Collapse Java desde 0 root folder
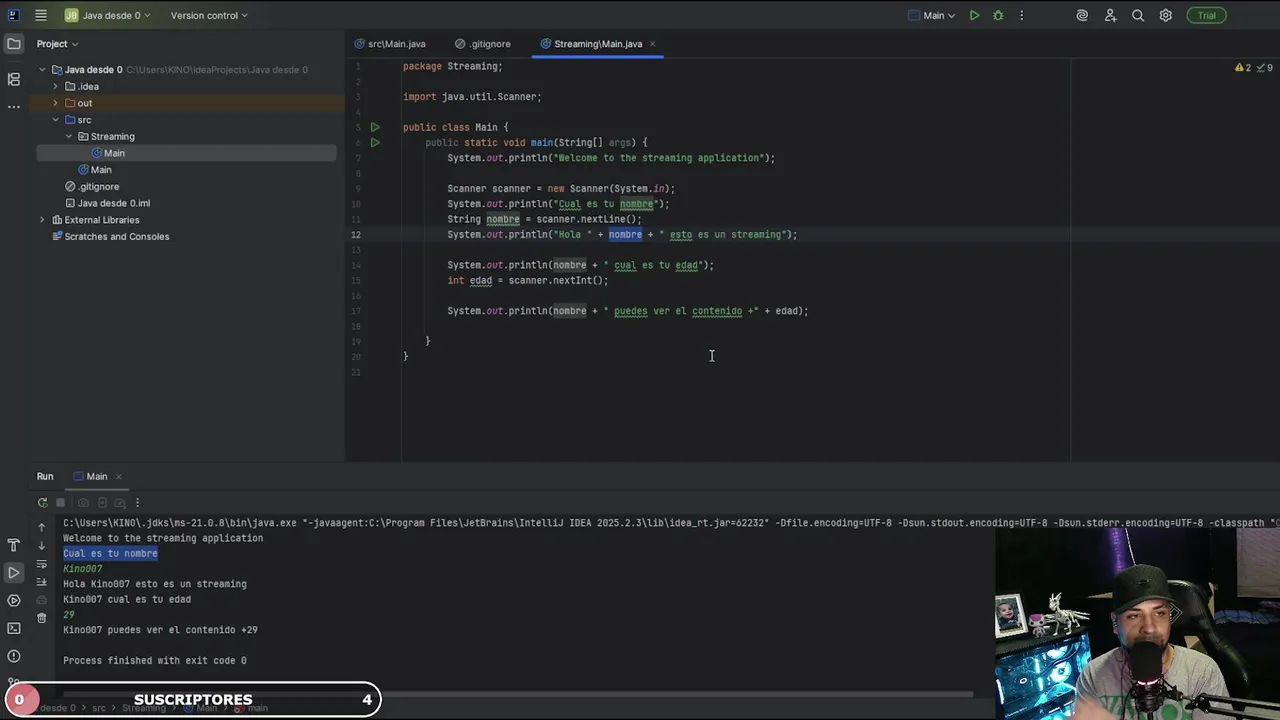 click(42, 70)
